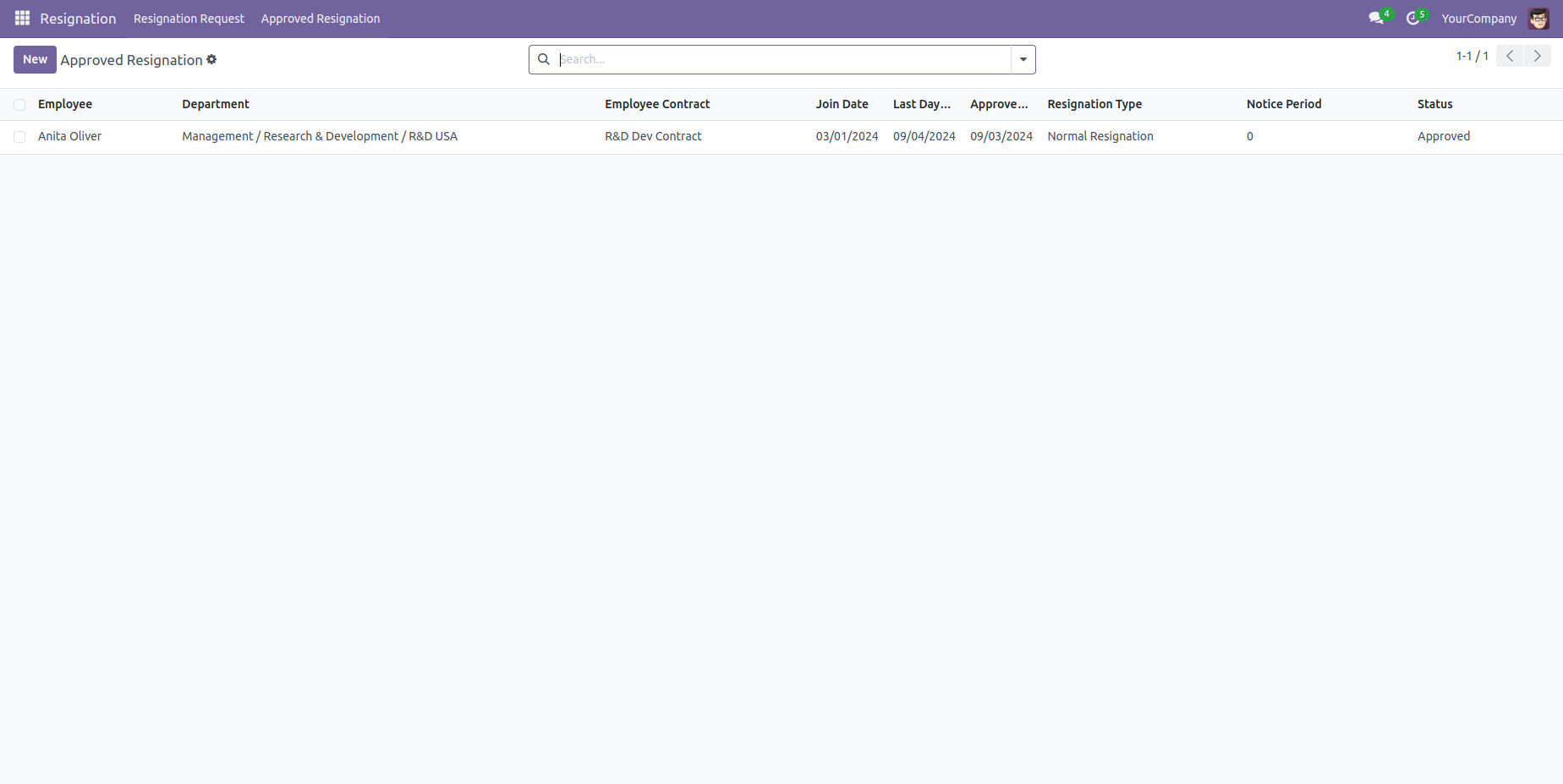Toggle the select-all header checkbox

click(x=19, y=105)
